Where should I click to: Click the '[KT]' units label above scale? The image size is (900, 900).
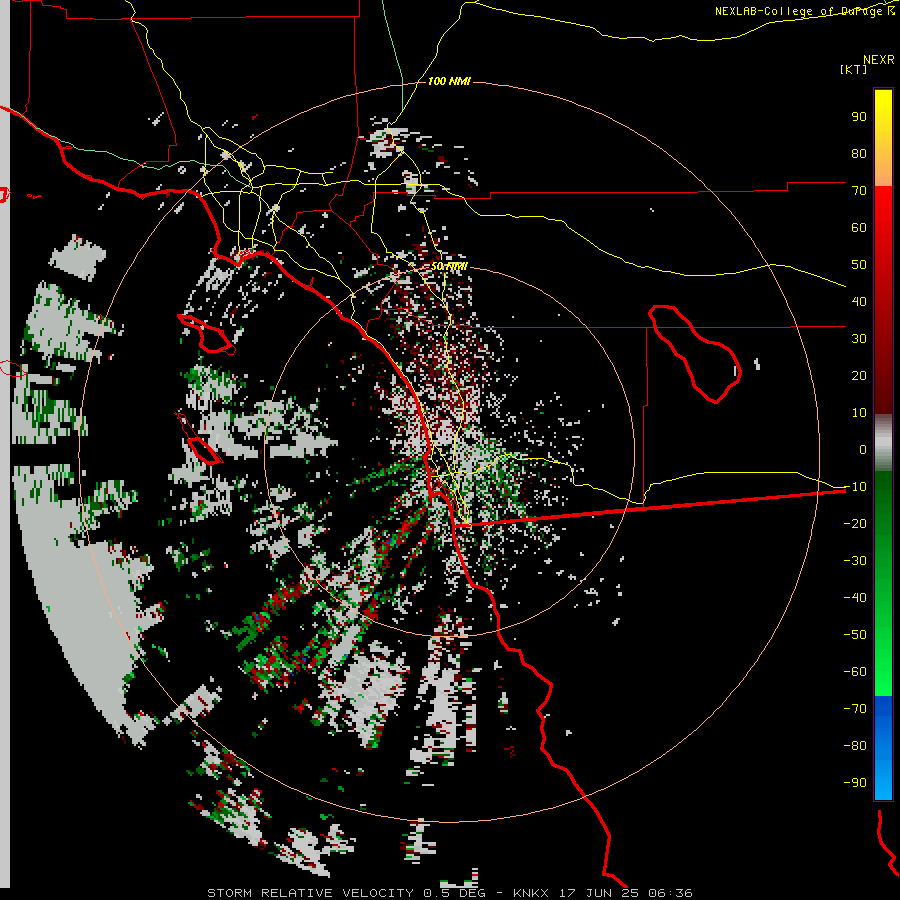pyautogui.click(x=853, y=69)
